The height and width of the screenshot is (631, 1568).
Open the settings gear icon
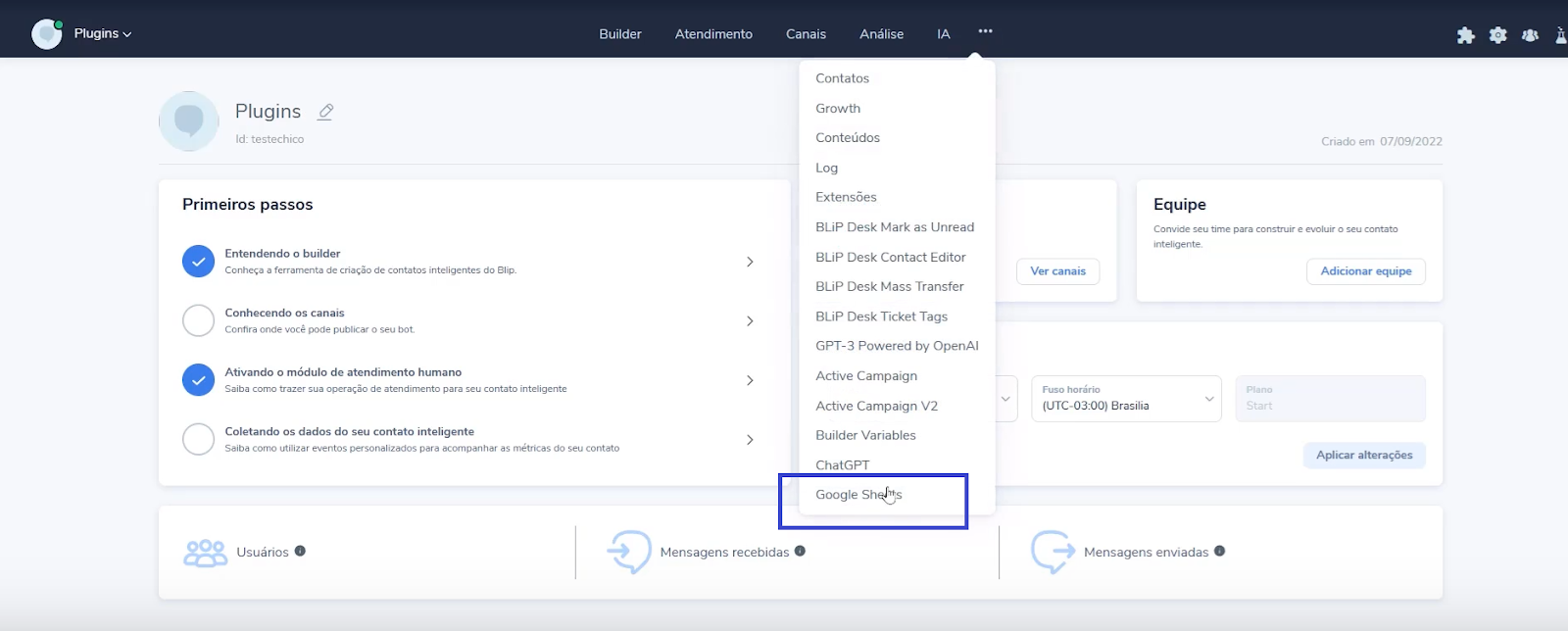[x=1498, y=35]
